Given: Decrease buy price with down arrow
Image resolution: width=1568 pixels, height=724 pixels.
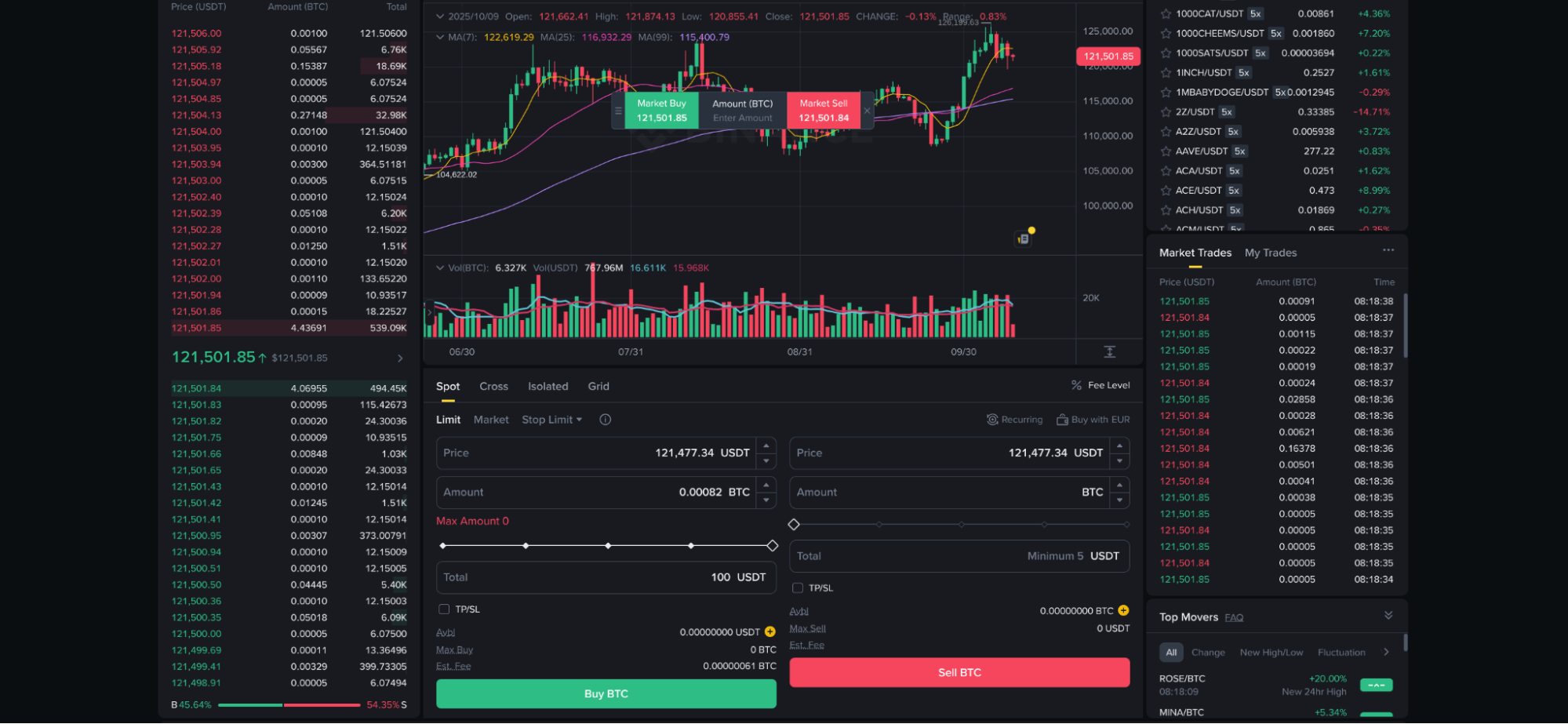Looking at the screenshot, I should click(x=766, y=460).
